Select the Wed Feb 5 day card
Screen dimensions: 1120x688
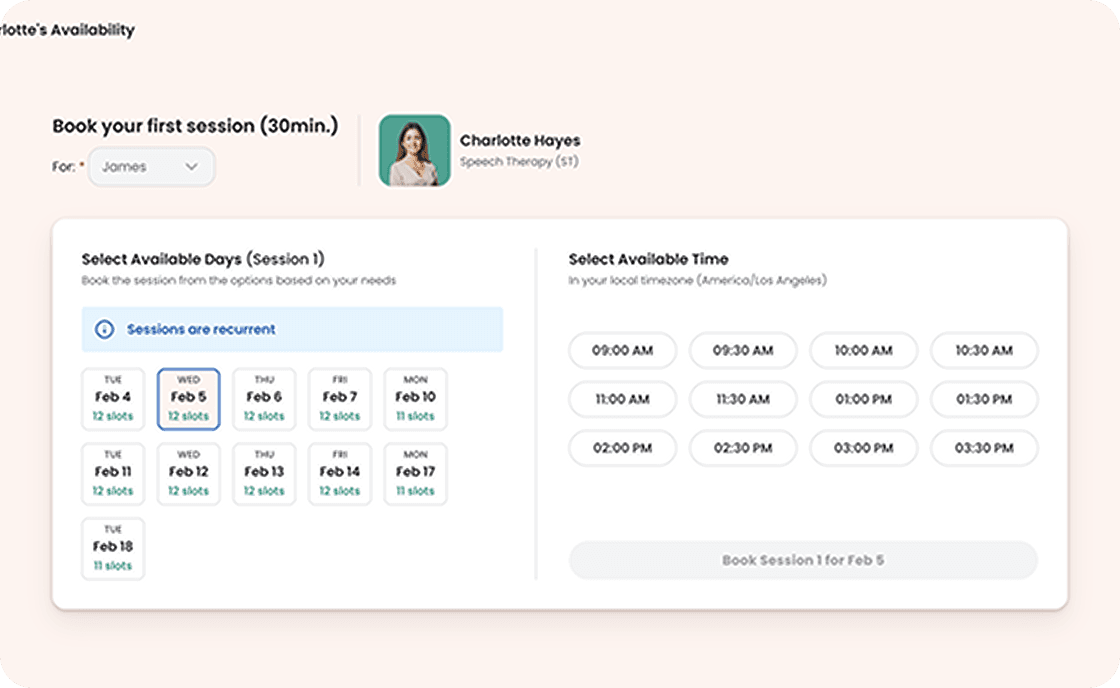click(x=189, y=399)
